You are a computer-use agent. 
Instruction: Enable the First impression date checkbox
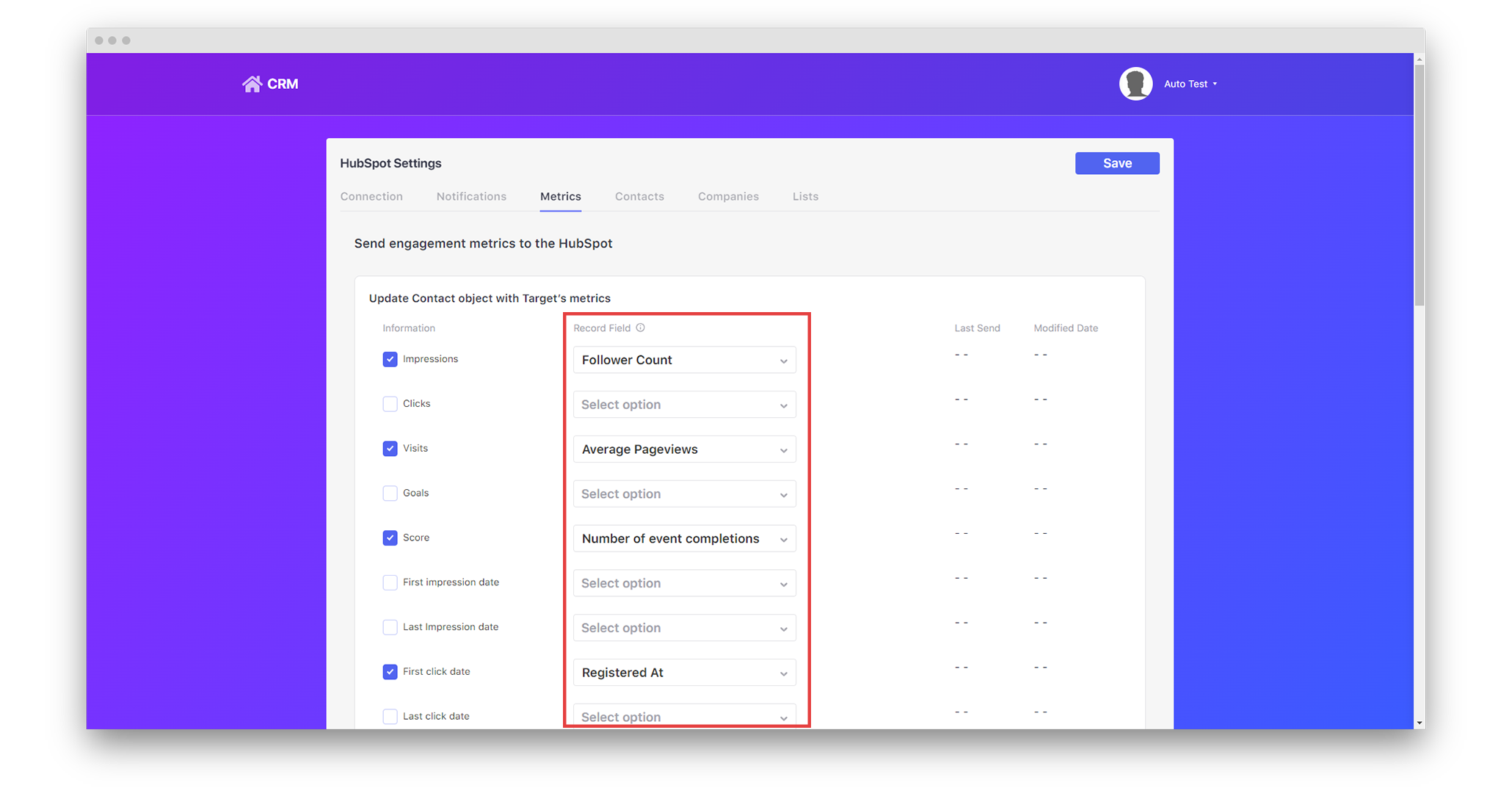click(390, 582)
